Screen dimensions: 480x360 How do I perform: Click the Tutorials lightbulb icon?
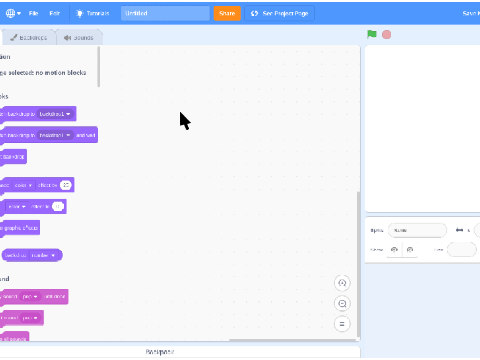pos(80,13)
